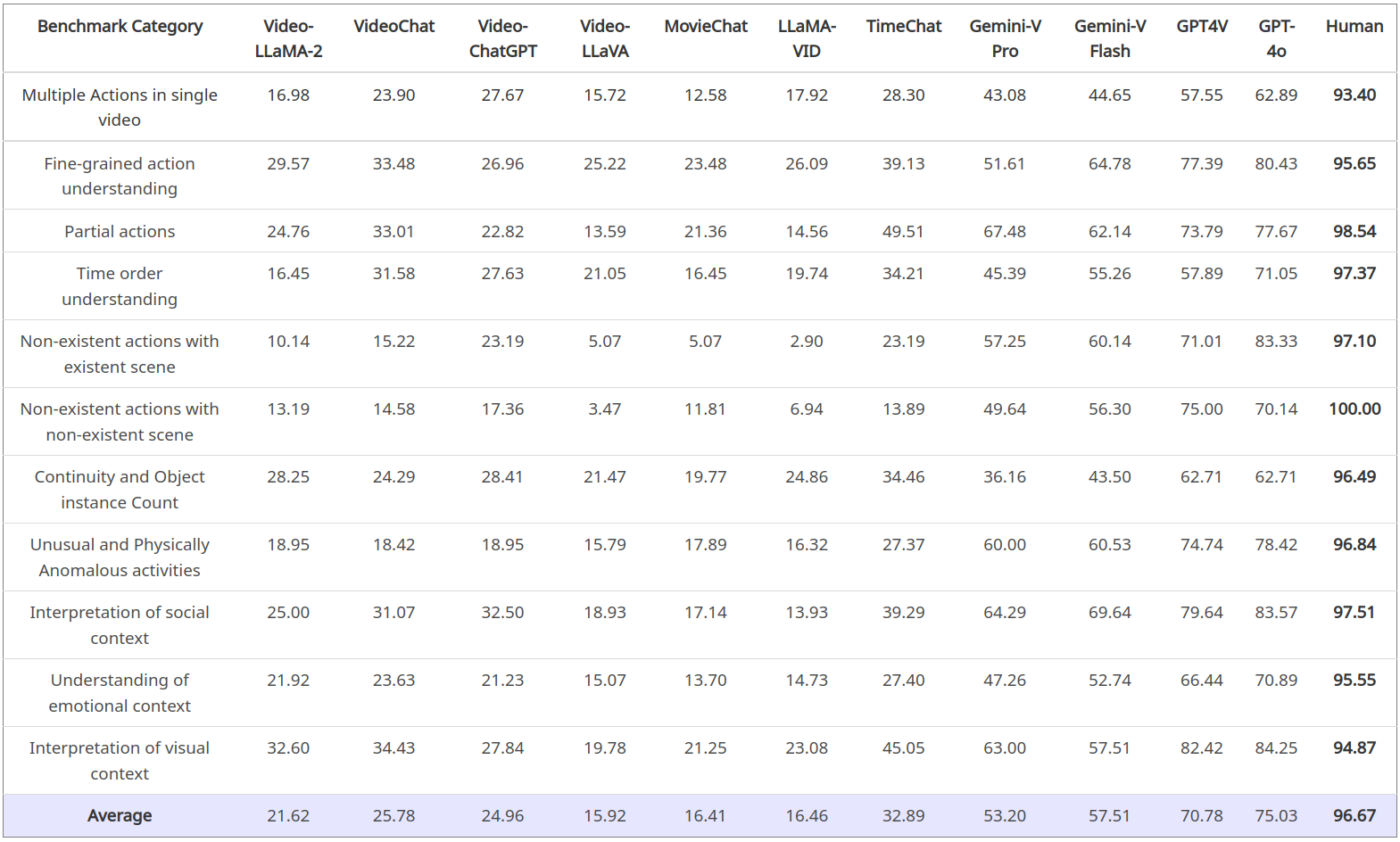The width and height of the screenshot is (1400, 842).
Task: Select 'Non-existent actions with existent scene' label
Action: pyautogui.click(x=120, y=354)
